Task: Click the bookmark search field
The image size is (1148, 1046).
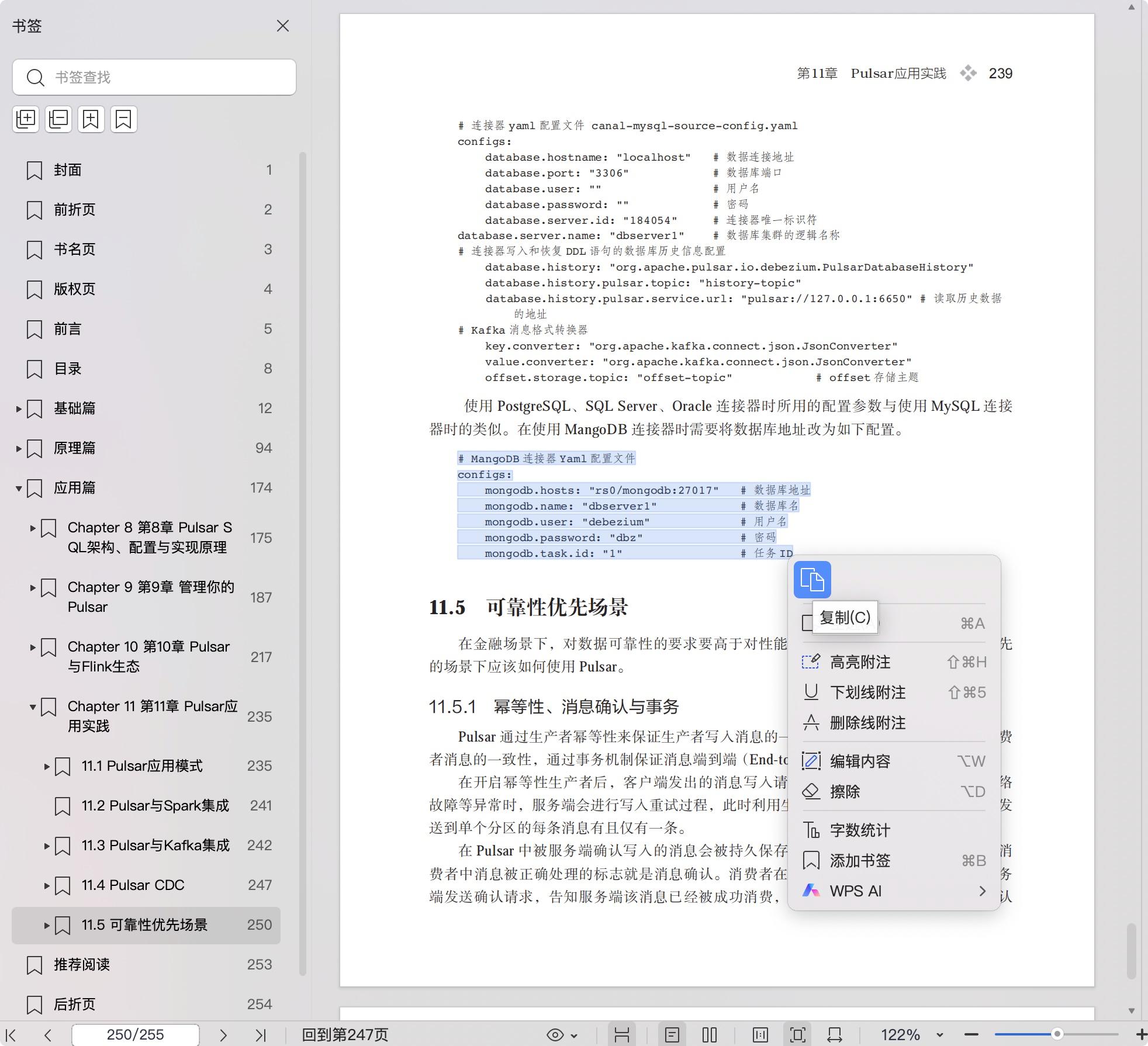Action: point(154,77)
